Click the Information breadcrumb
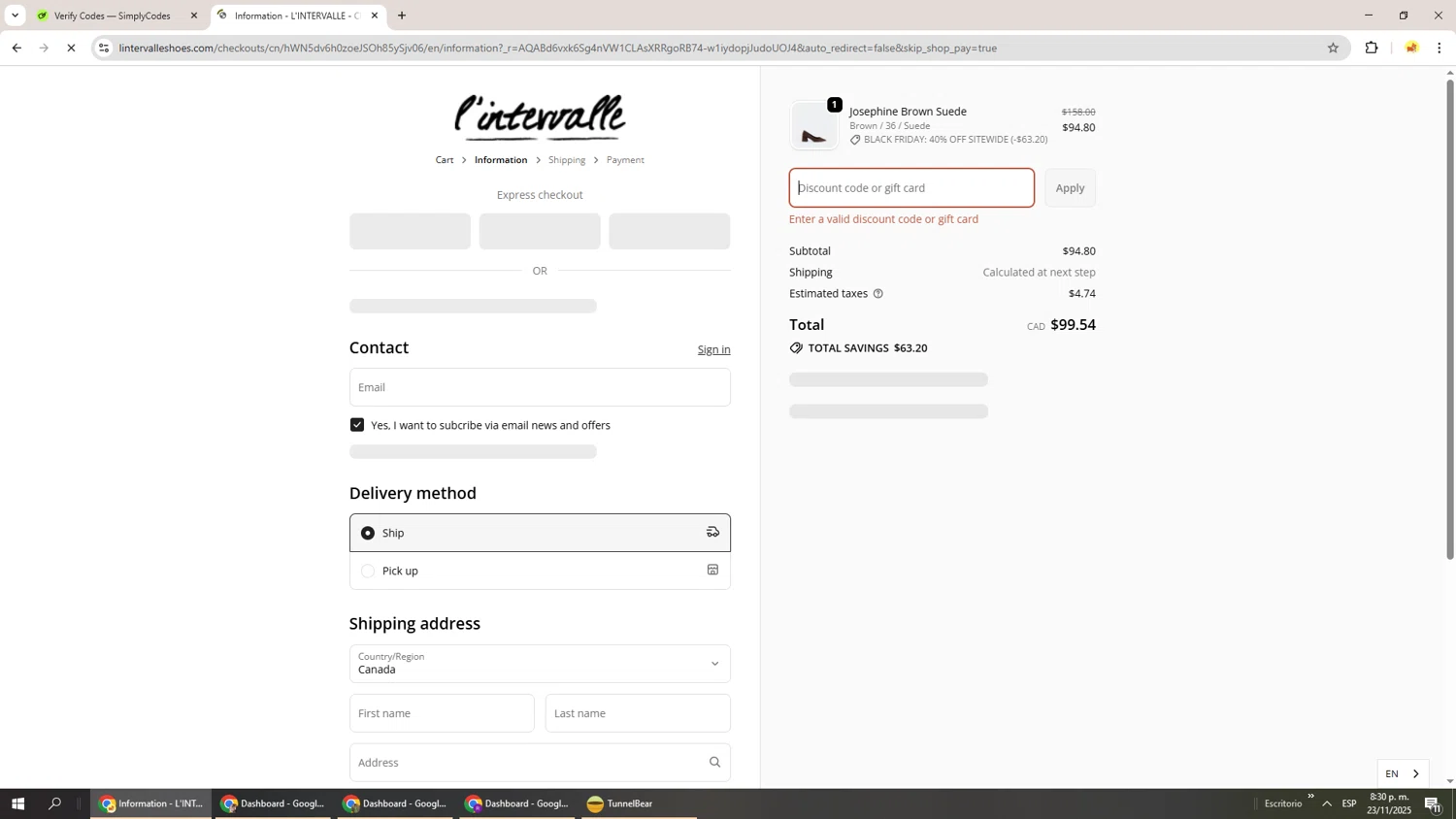Screen dimensions: 1456x819 point(501,160)
